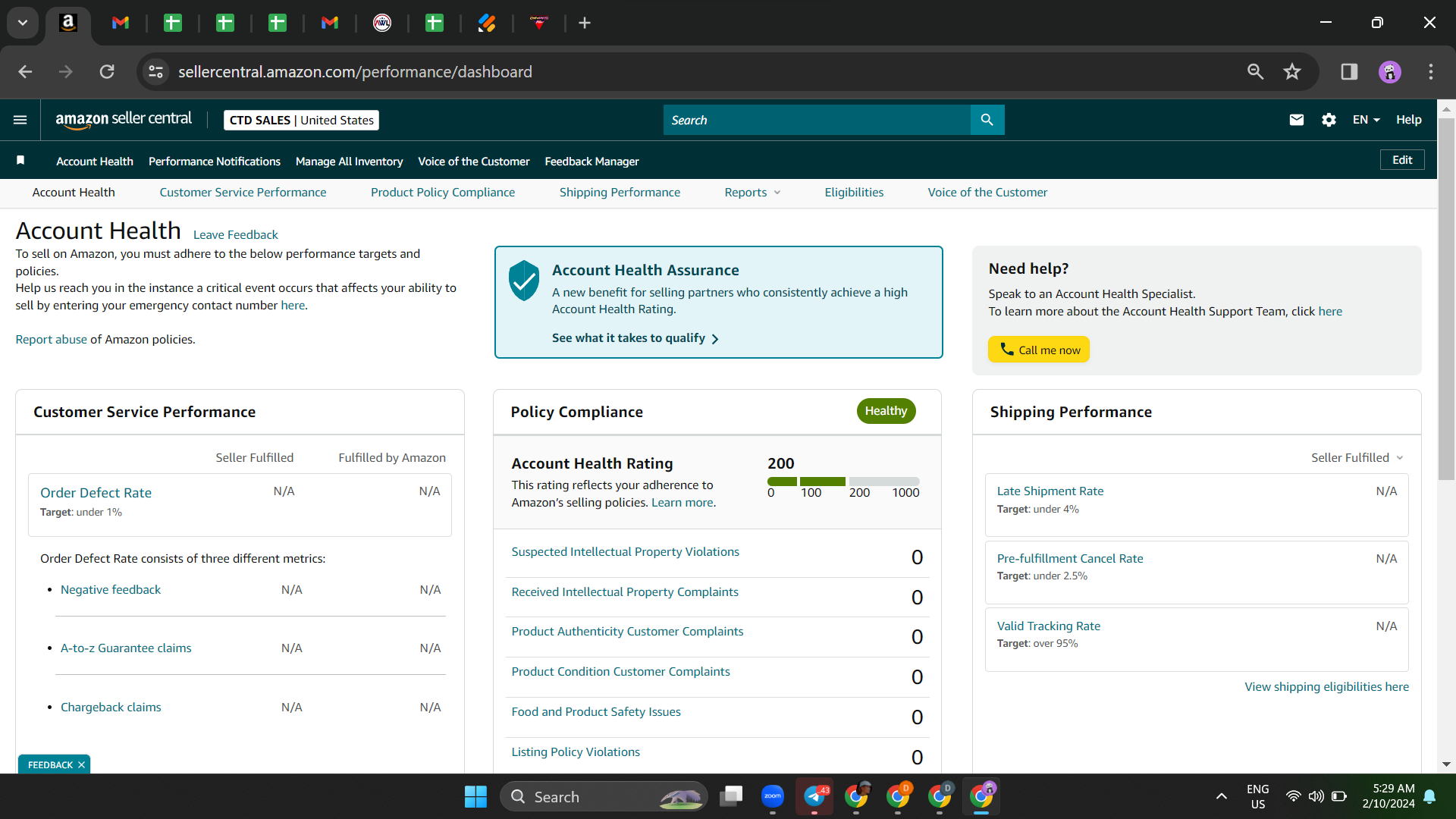This screenshot has height=819, width=1456.
Task: Click See what it takes to qualify
Action: click(x=635, y=338)
